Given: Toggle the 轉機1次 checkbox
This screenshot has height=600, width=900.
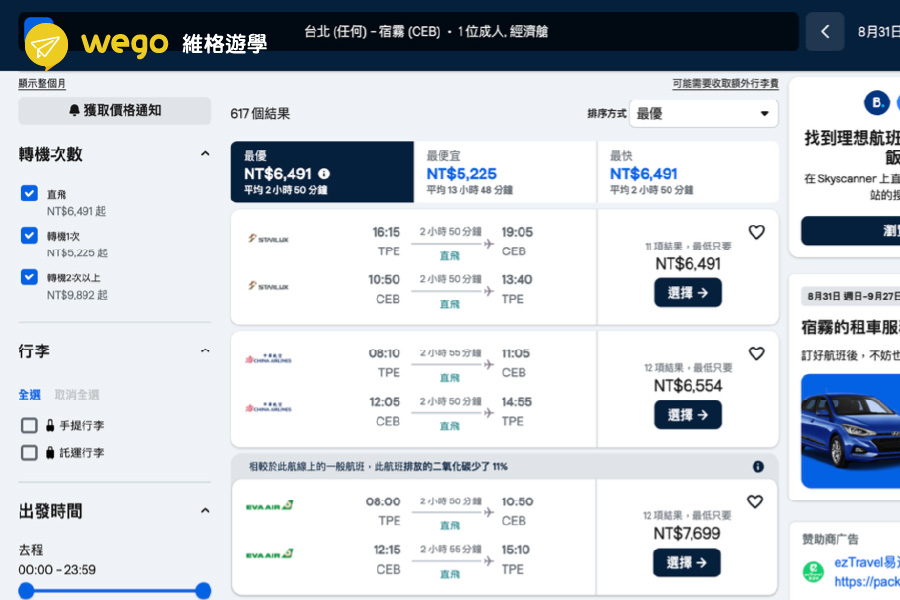Looking at the screenshot, I should click(29, 236).
